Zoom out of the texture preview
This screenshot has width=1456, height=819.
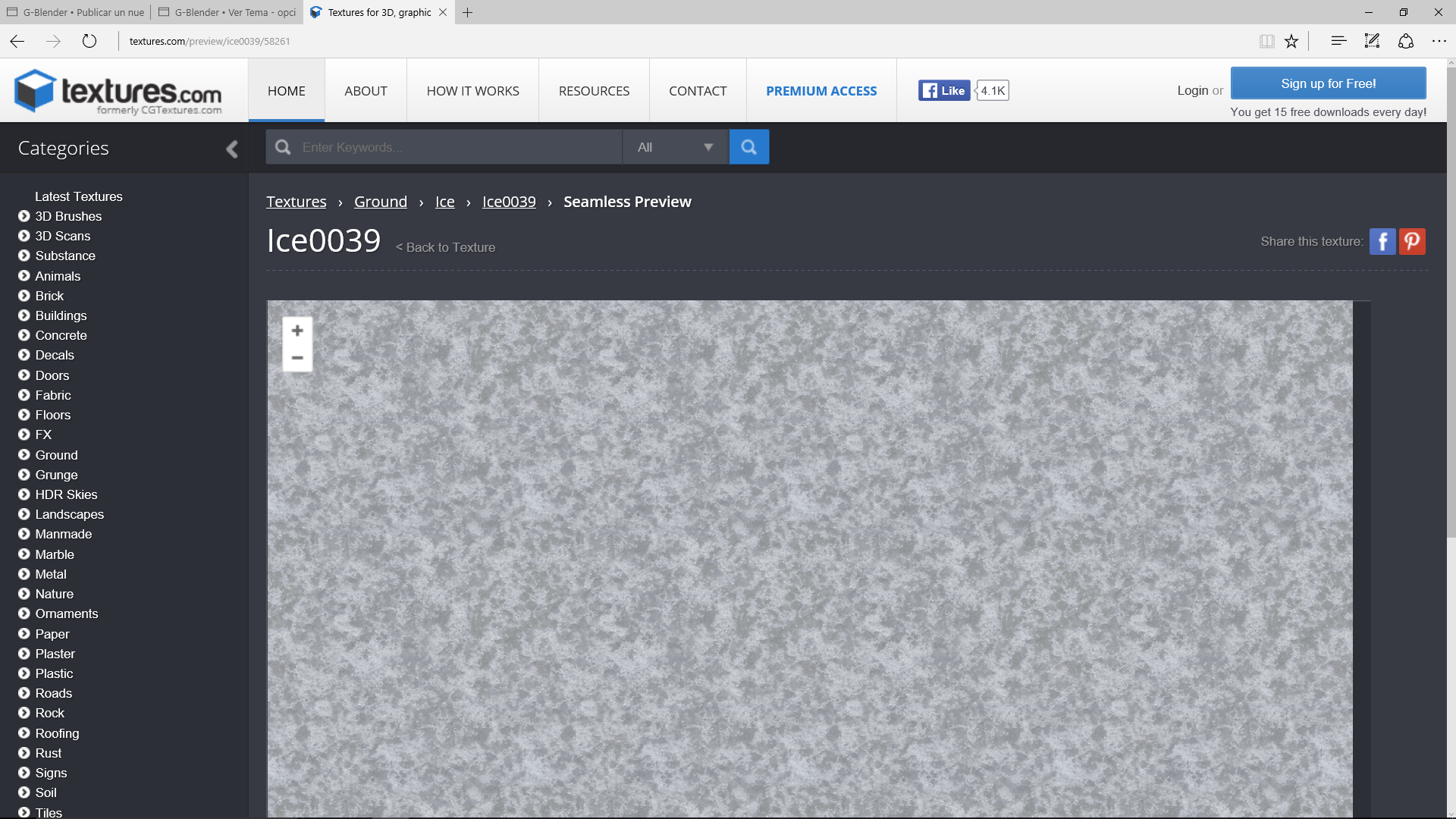pyautogui.click(x=297, y=358)
